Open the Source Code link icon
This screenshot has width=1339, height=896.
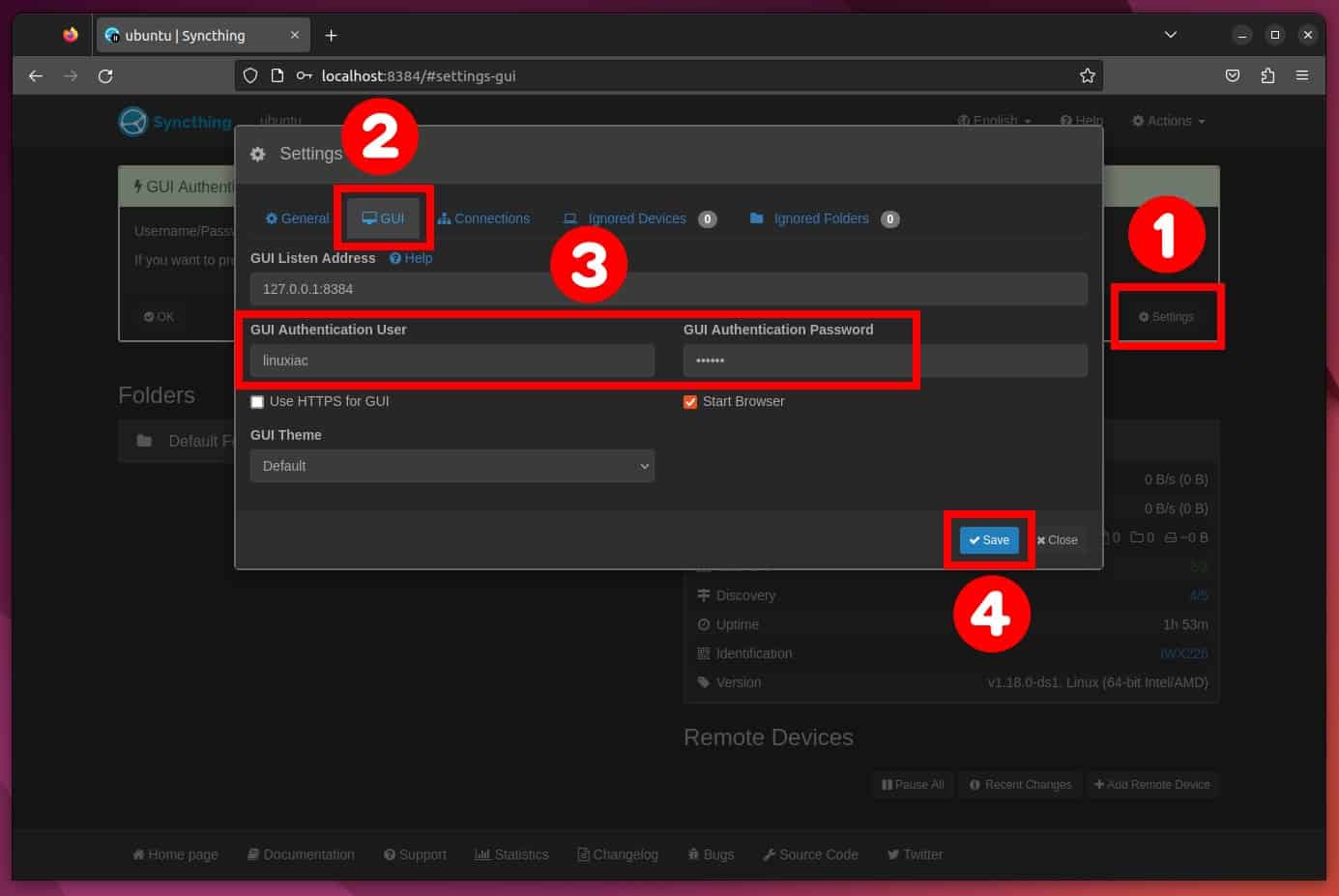[x=770, y=854]
